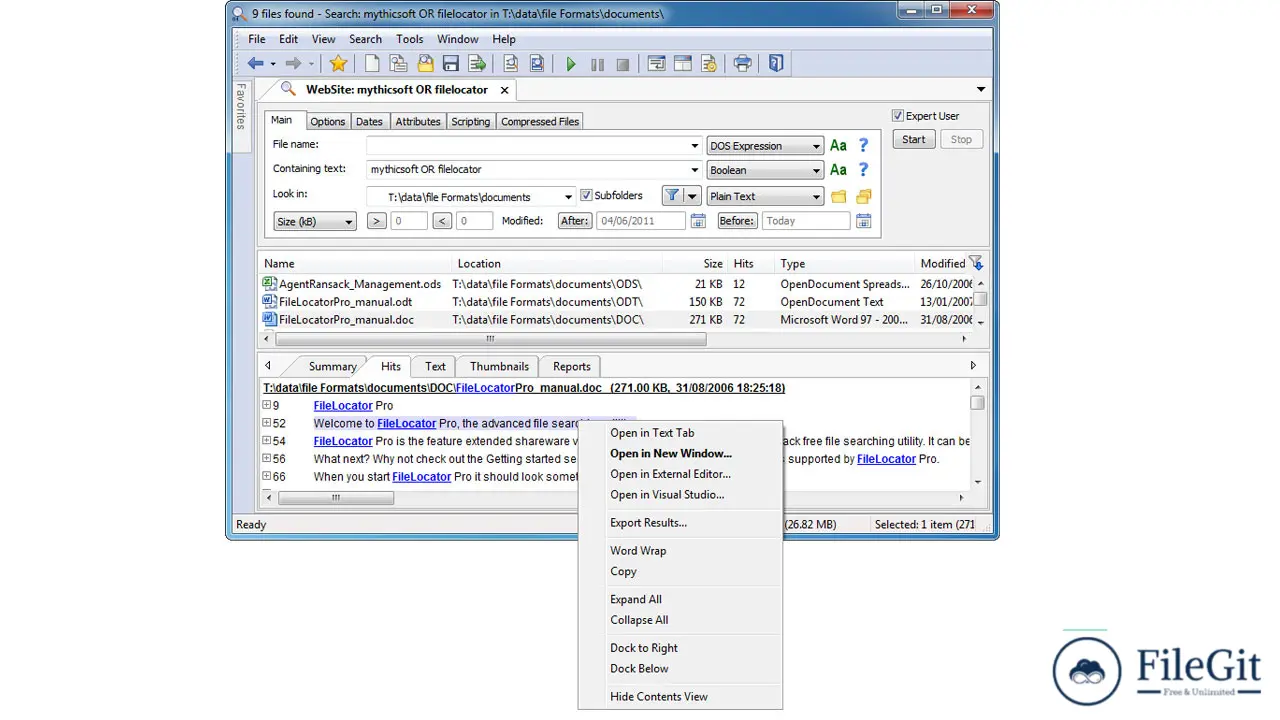
Task: Open the File menu
Action: (x=257, y=39)
